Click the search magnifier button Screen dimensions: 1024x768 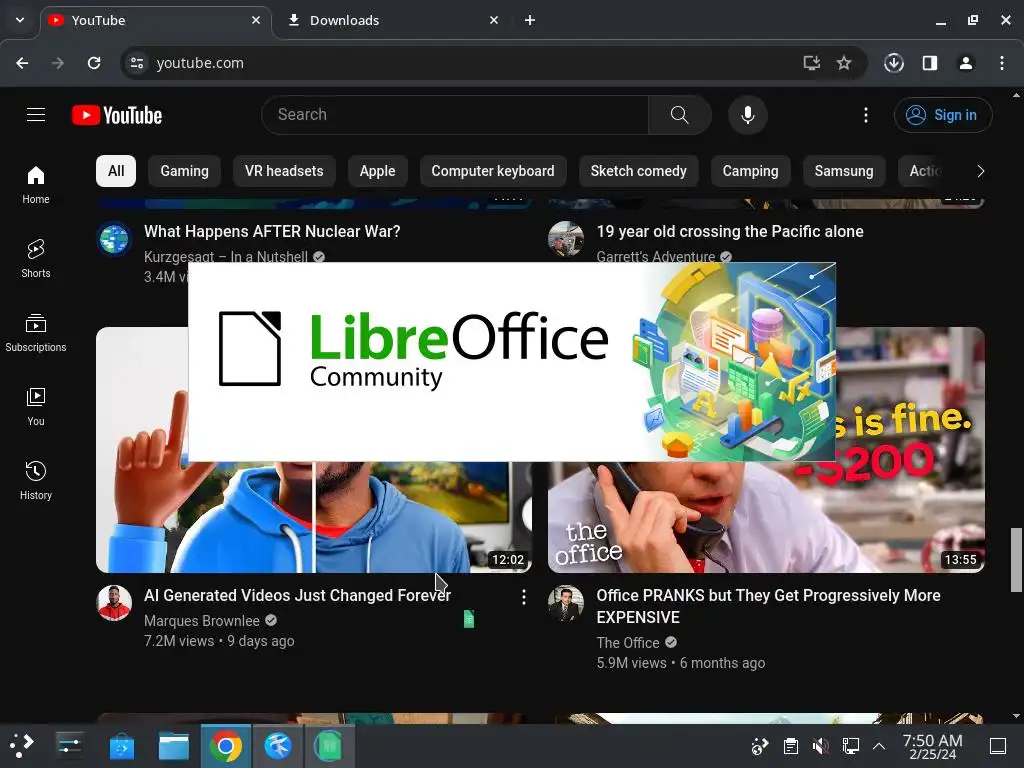click(x=680, y=115)
